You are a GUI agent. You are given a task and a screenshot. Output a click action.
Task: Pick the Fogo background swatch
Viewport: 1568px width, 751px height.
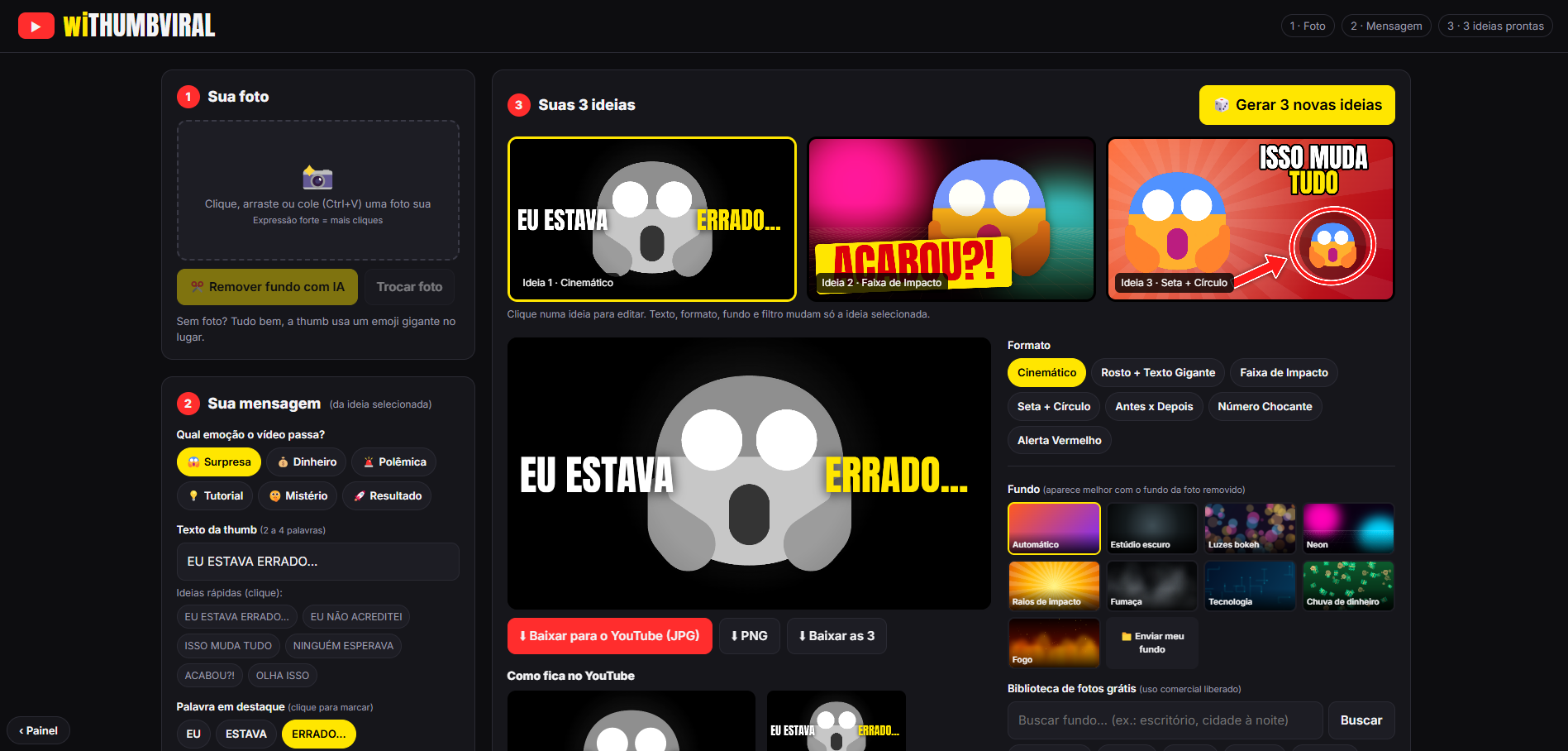(x=1054, y=643)
